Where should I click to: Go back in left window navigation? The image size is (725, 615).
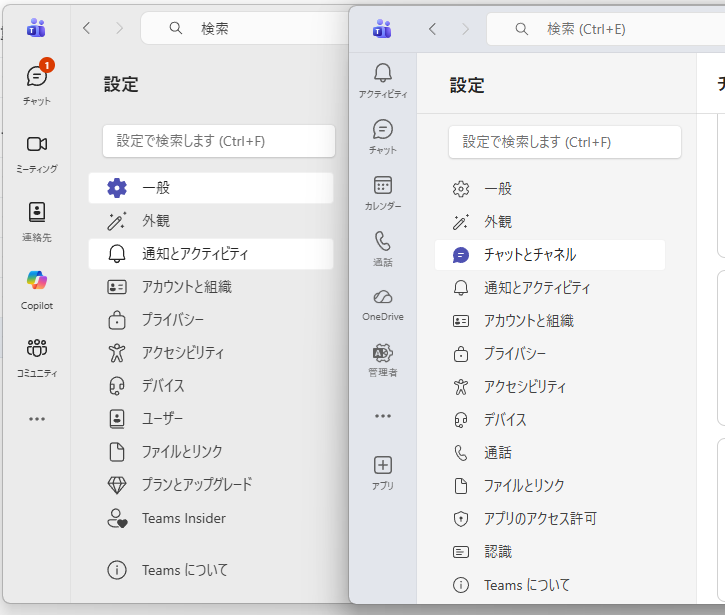click(x=86, y=28)
